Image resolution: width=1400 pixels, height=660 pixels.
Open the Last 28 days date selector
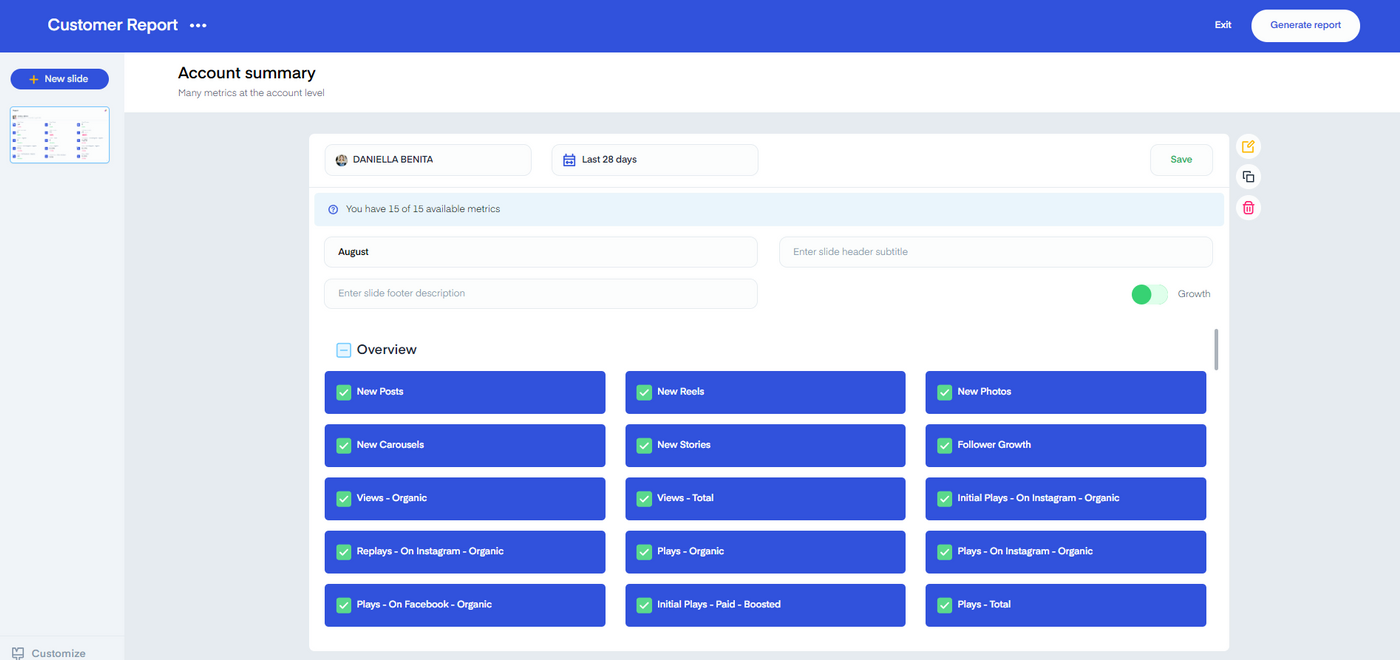click(x=655, y=160)
